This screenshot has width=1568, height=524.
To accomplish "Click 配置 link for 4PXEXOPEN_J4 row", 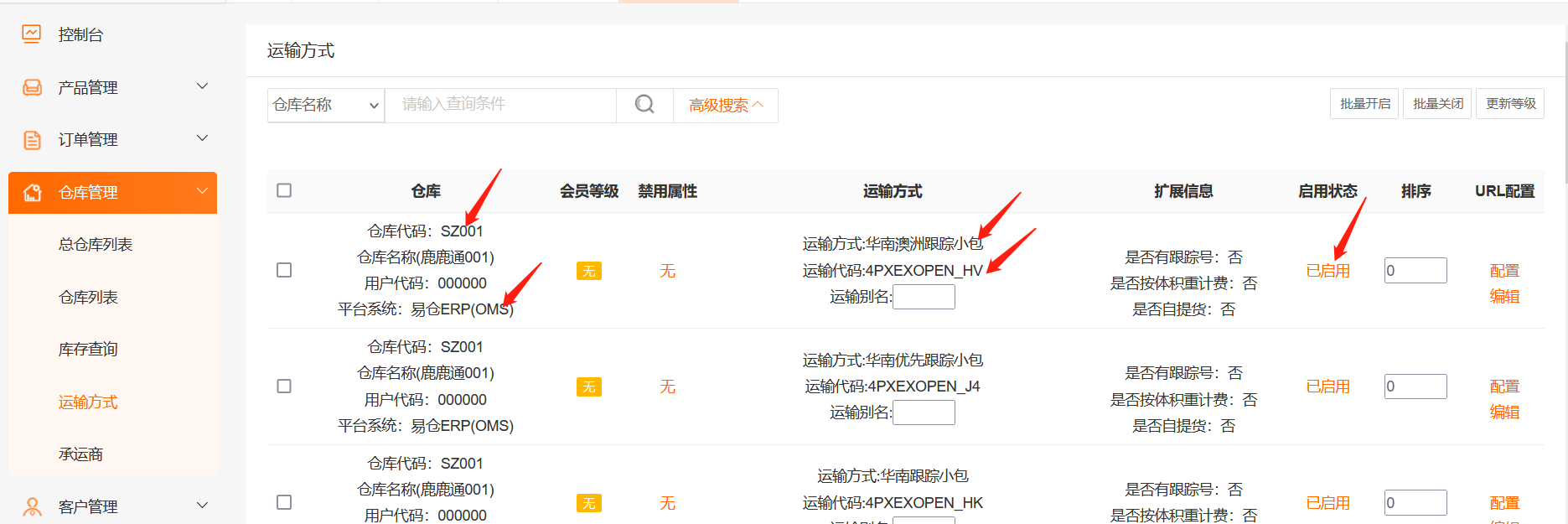I will click(1504, 387).
